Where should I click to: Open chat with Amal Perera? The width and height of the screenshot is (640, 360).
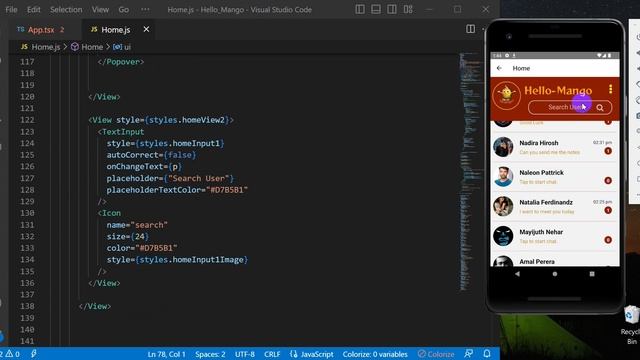point(555,260)
